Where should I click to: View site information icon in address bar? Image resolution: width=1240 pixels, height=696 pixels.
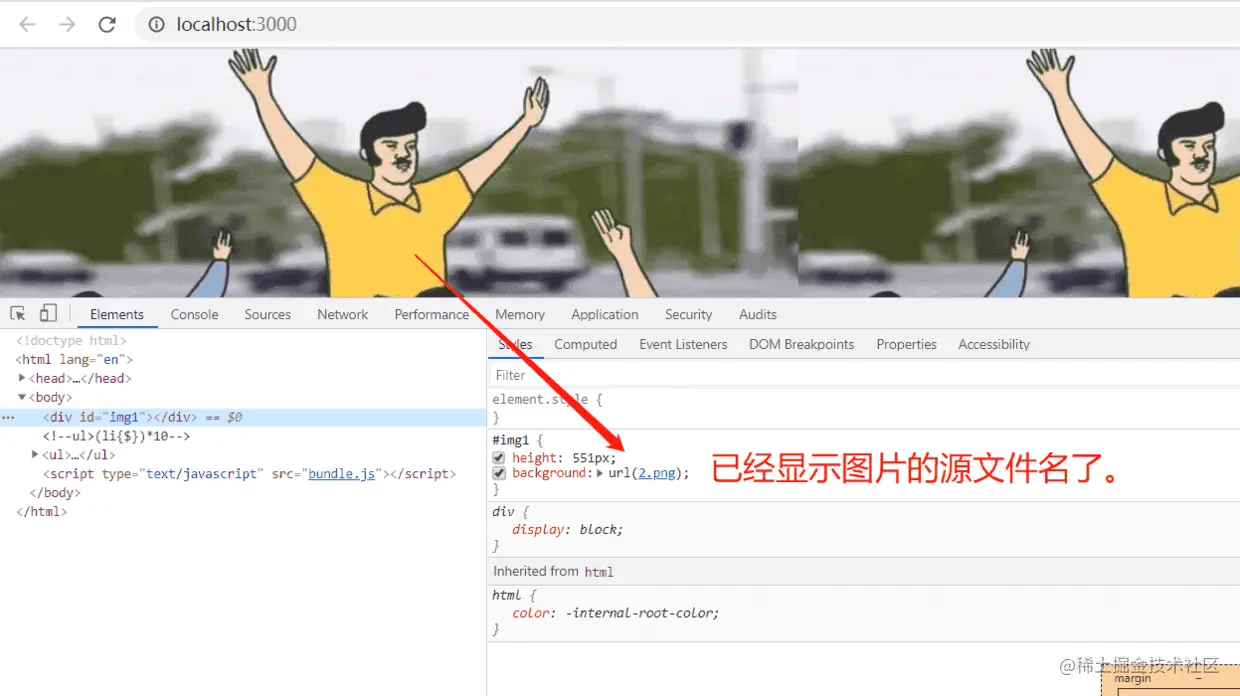157,25
